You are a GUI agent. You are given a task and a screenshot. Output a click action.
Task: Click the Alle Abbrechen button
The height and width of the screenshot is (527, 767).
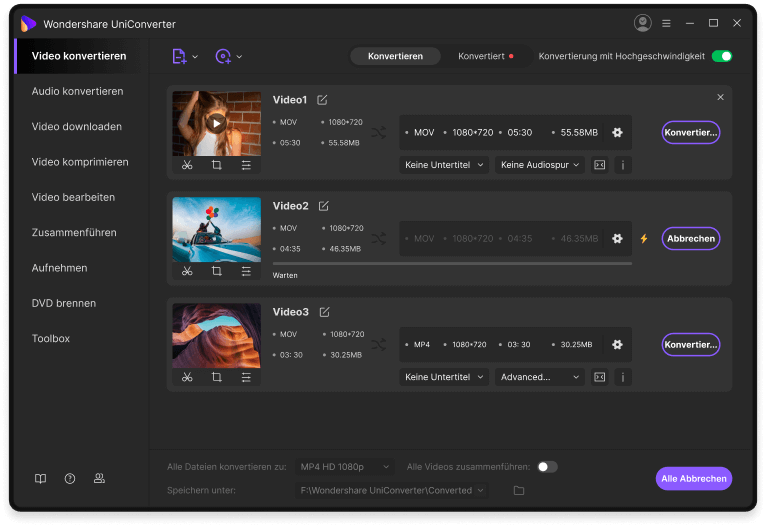(694, 478)
